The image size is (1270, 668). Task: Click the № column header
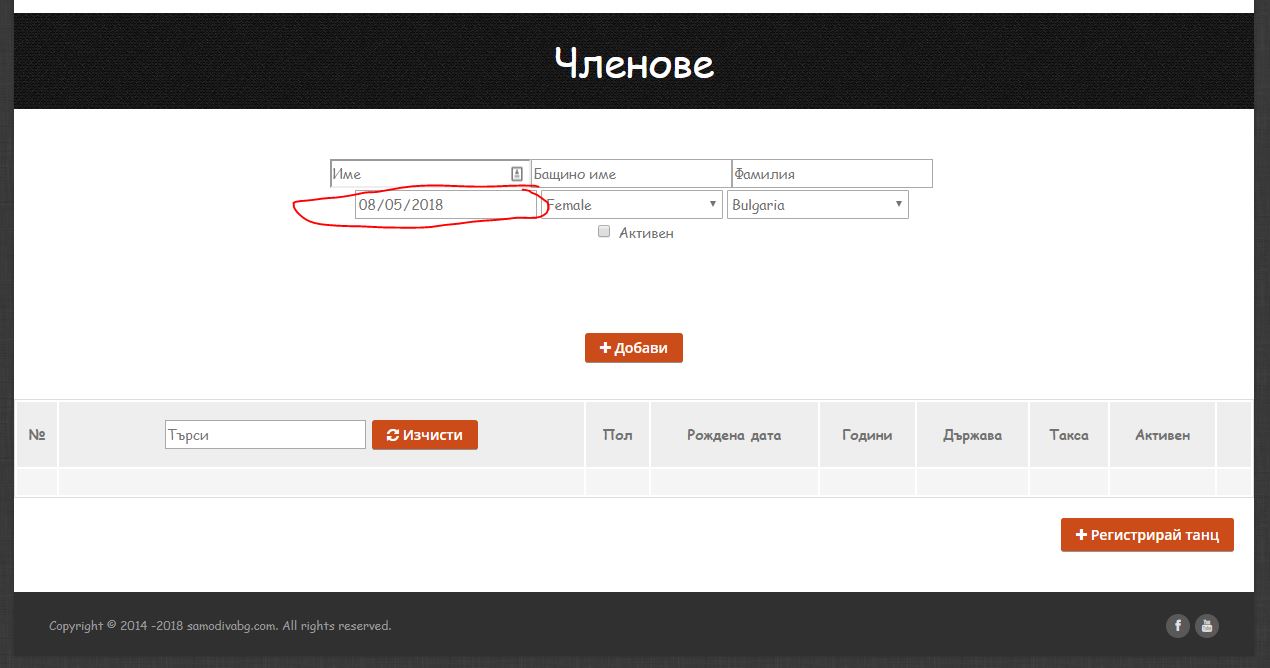click(x=37, y=435)
